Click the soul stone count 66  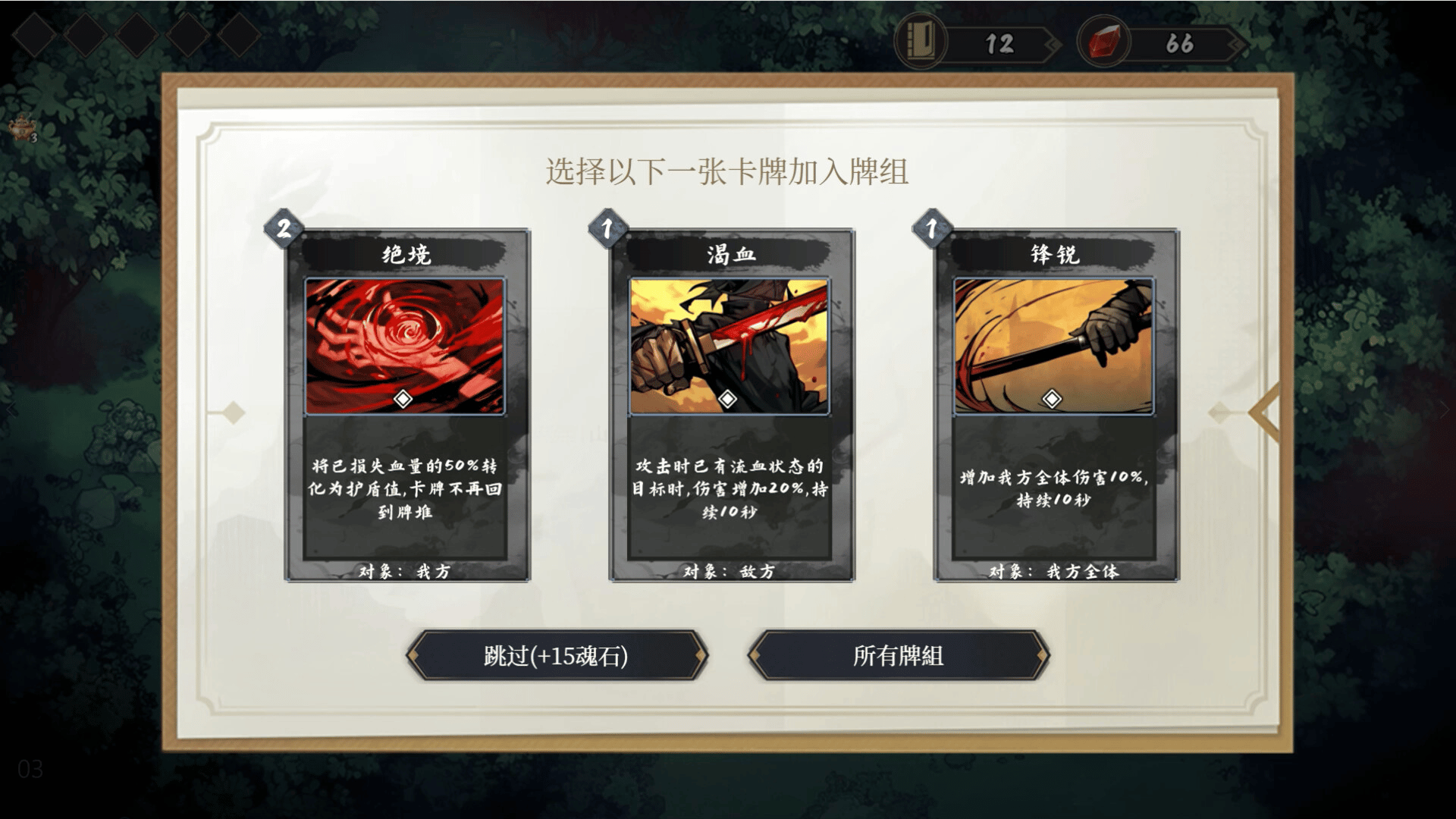(x=1180, y=44)
